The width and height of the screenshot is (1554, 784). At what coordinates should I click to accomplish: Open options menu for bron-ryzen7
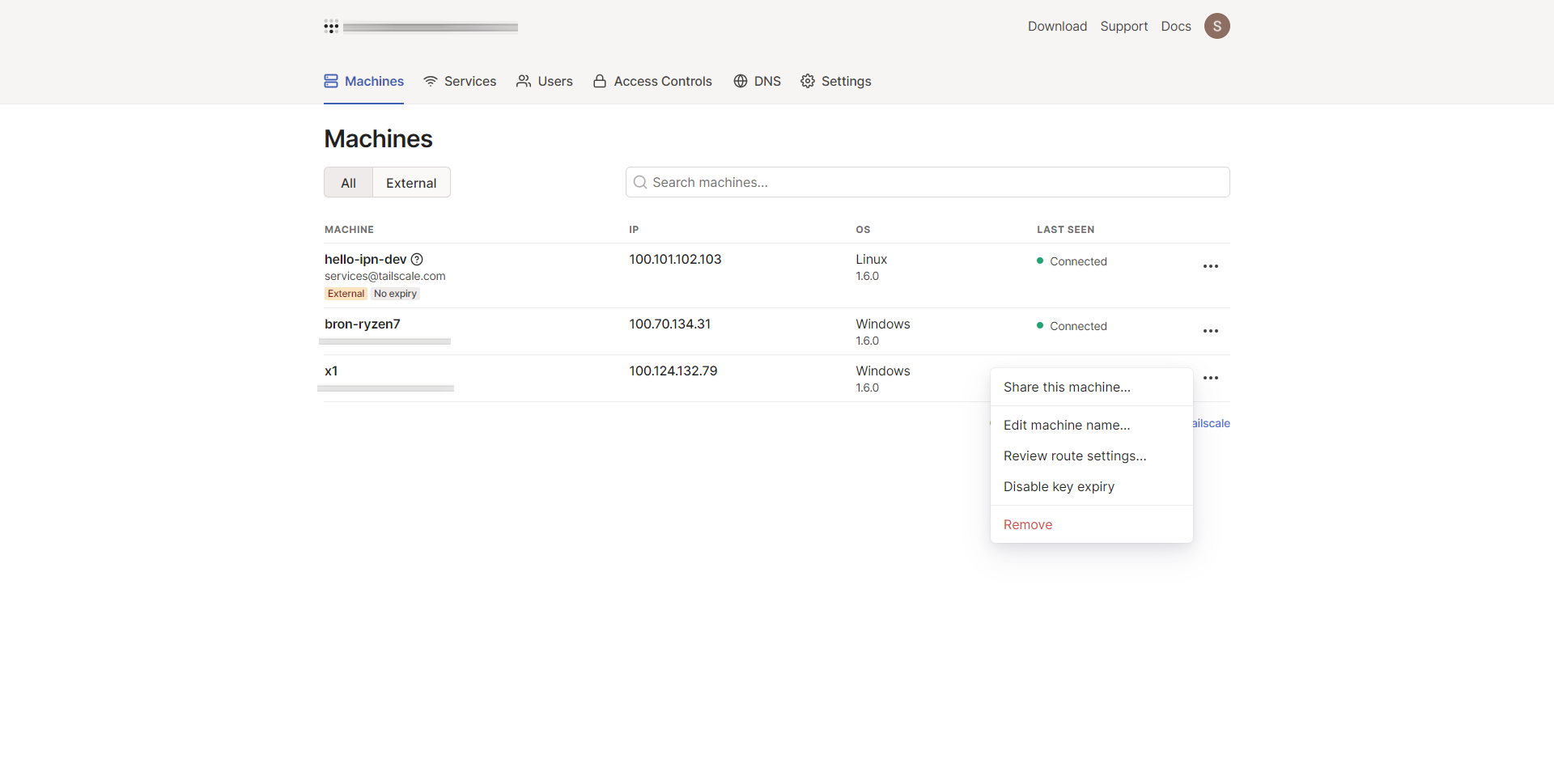point(1210,331)
